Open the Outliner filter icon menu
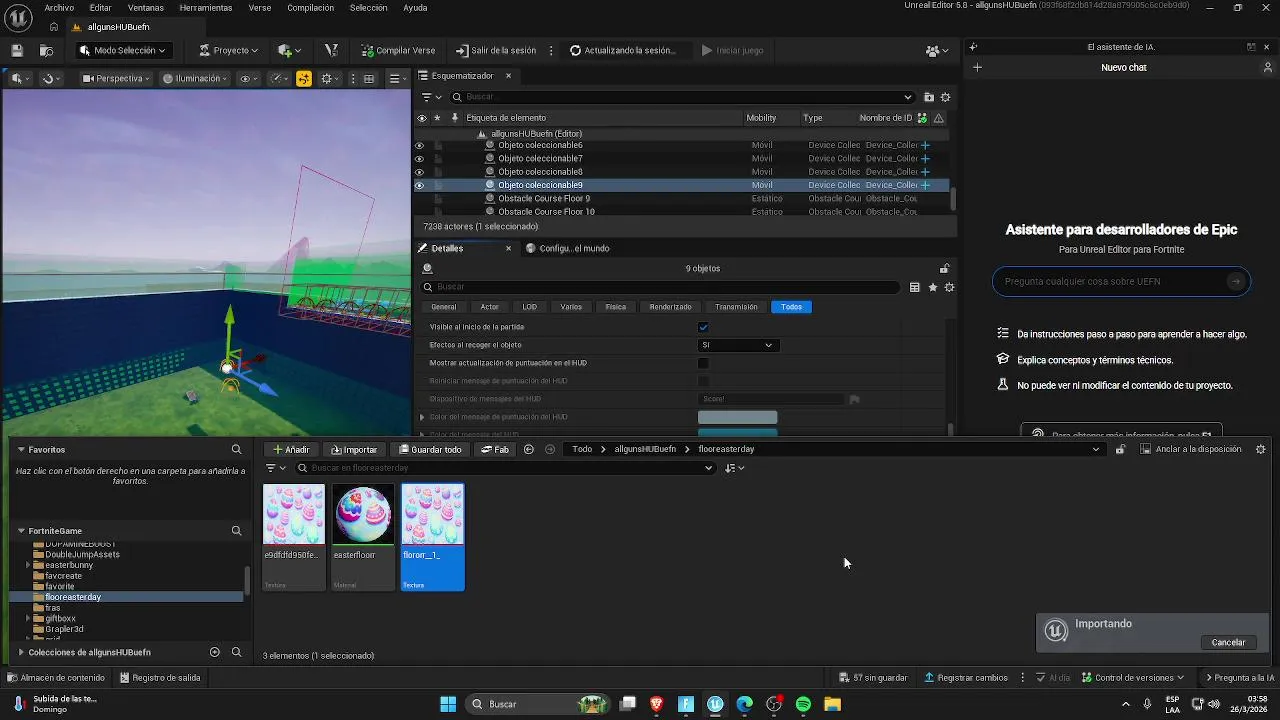This screenshot has height=720, width=1280. coord(431,97)
